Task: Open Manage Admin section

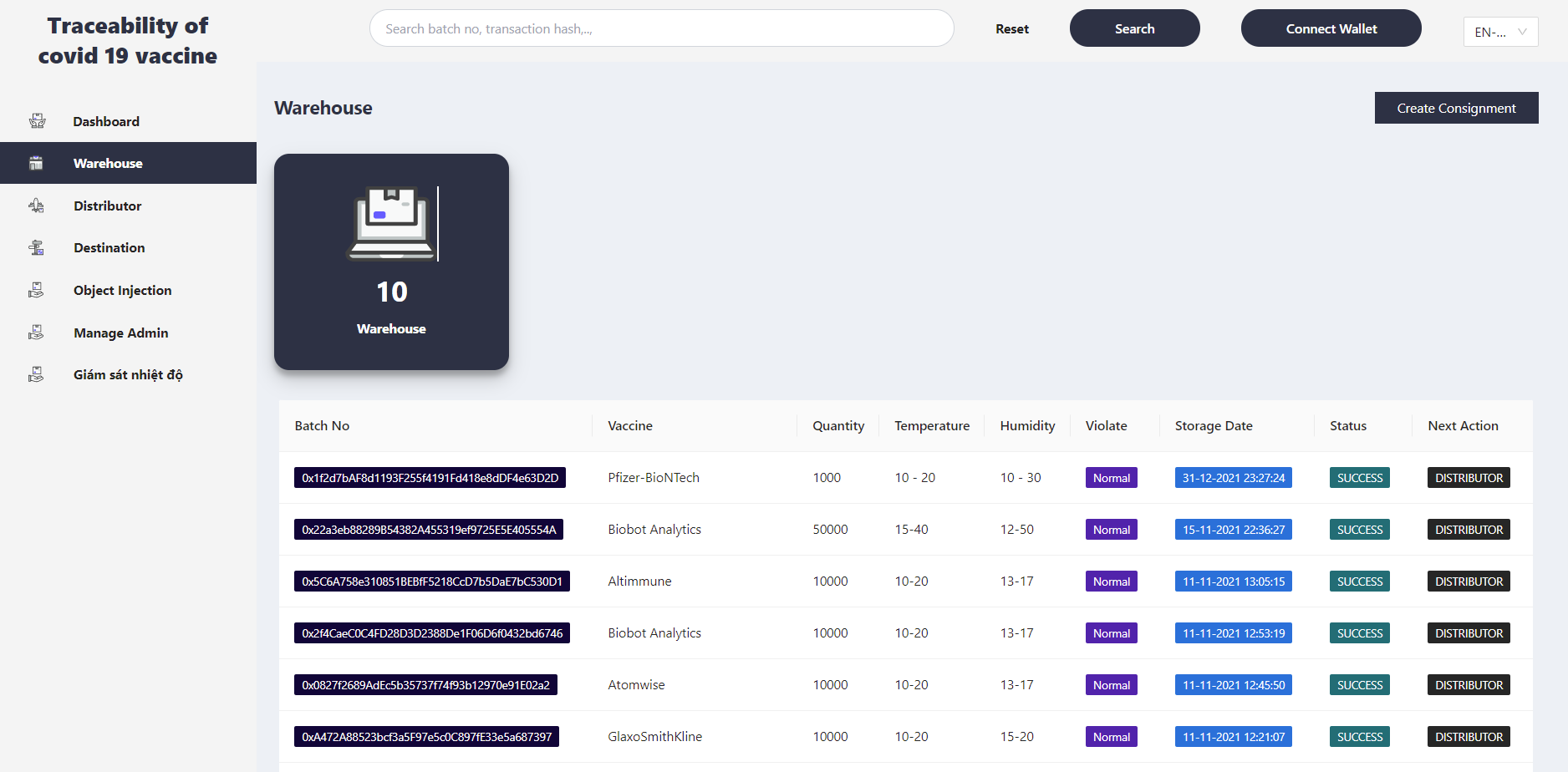Action: pos(128,333)
